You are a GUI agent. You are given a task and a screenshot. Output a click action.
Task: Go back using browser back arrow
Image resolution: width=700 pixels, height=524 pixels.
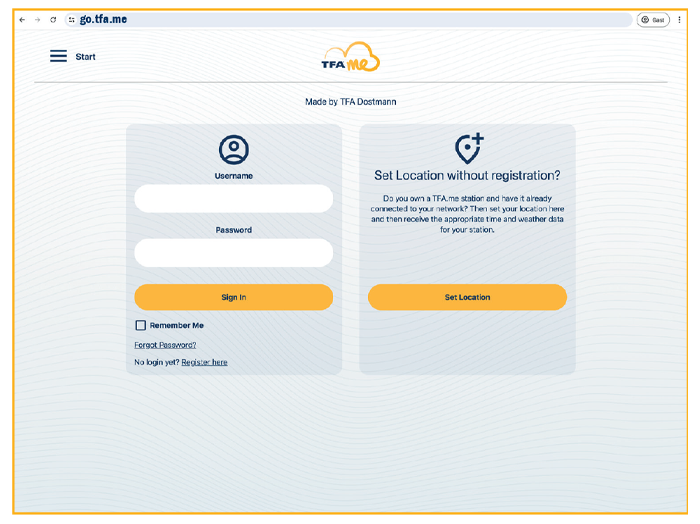click(x=22, y=20)
